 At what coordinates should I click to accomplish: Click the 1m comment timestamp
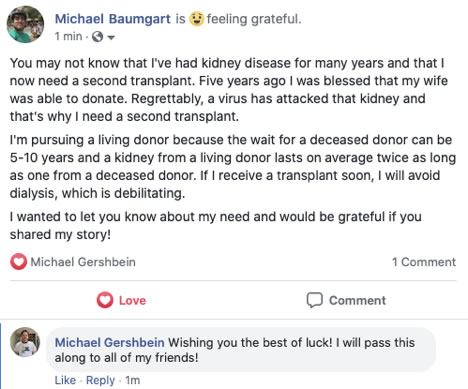pyautogui.click(x=133, y=380)
